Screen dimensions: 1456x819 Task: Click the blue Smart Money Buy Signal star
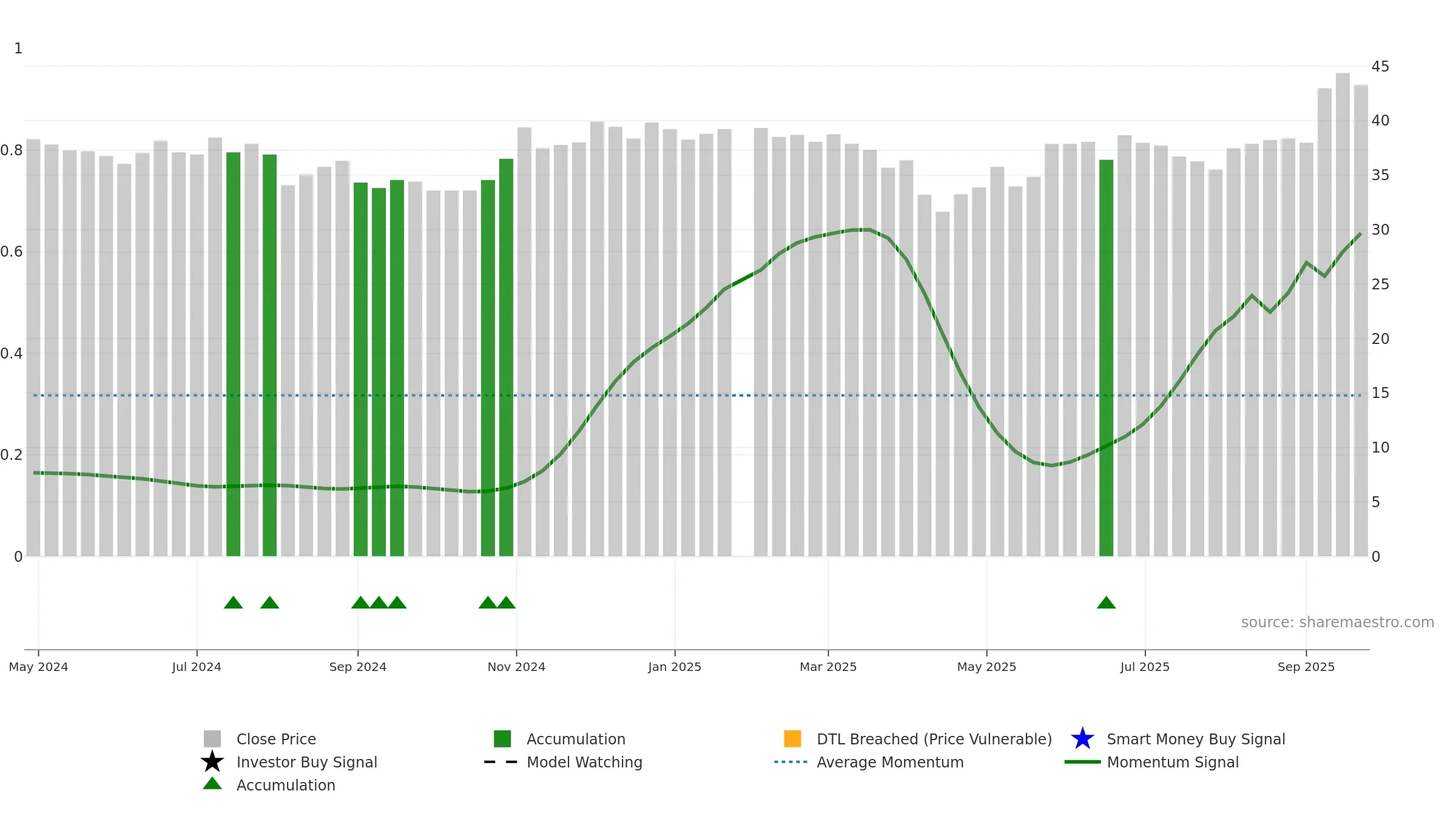tap(1082, 738)
